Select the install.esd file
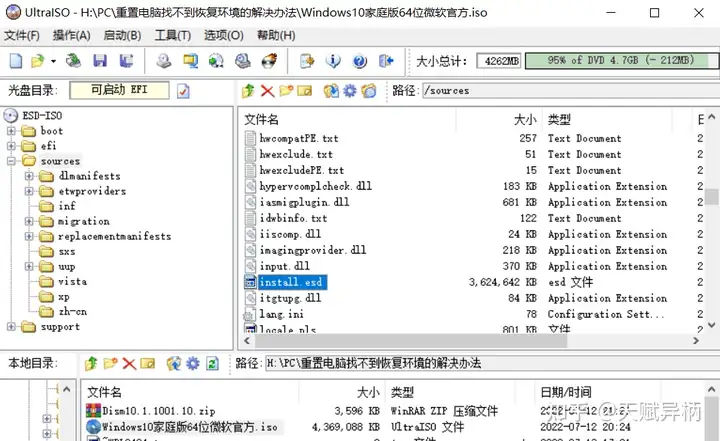Image resolution: width=720 pixels, height=441 pixels. pos(291,282)
